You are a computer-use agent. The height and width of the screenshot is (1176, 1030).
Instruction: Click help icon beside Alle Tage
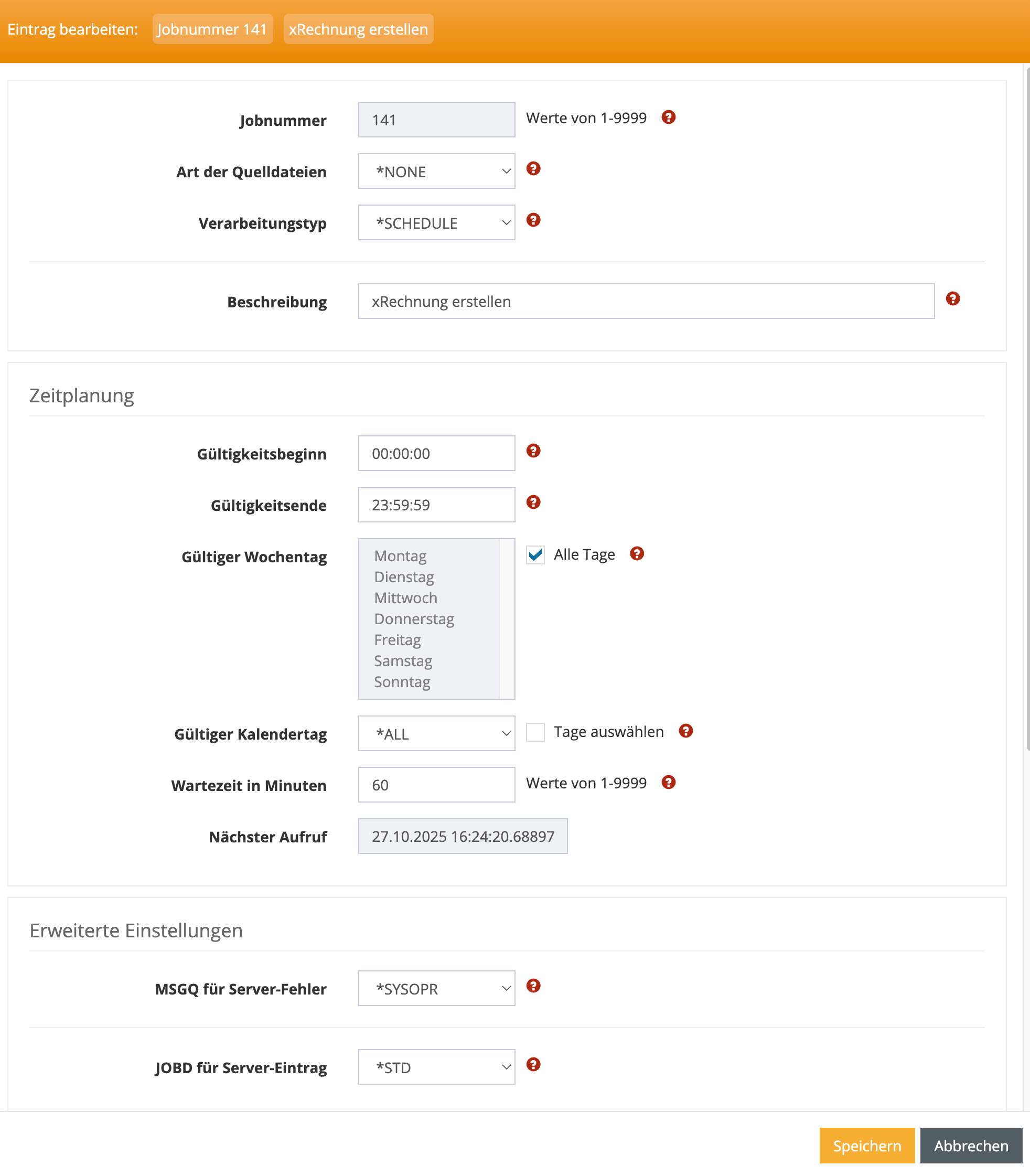pyautogui.click(x=636, y=553)
